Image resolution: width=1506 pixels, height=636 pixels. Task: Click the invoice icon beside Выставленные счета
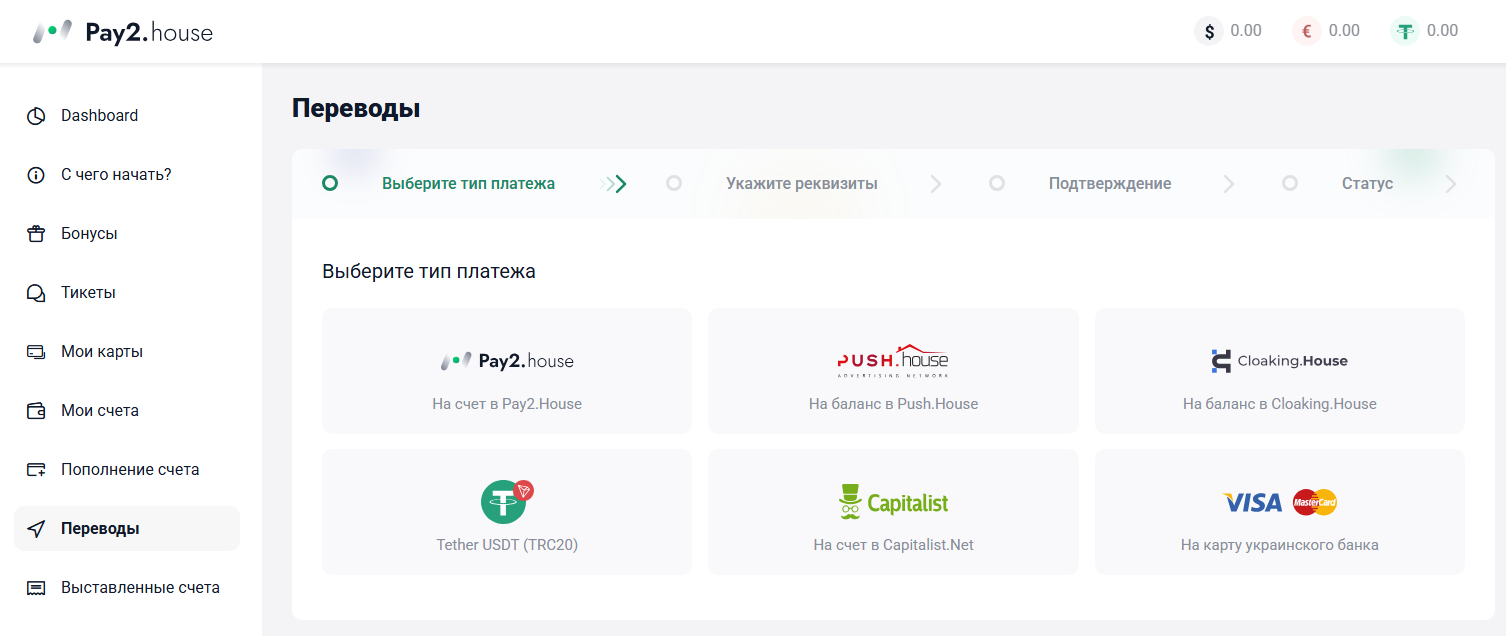click(x=36, y=588)
